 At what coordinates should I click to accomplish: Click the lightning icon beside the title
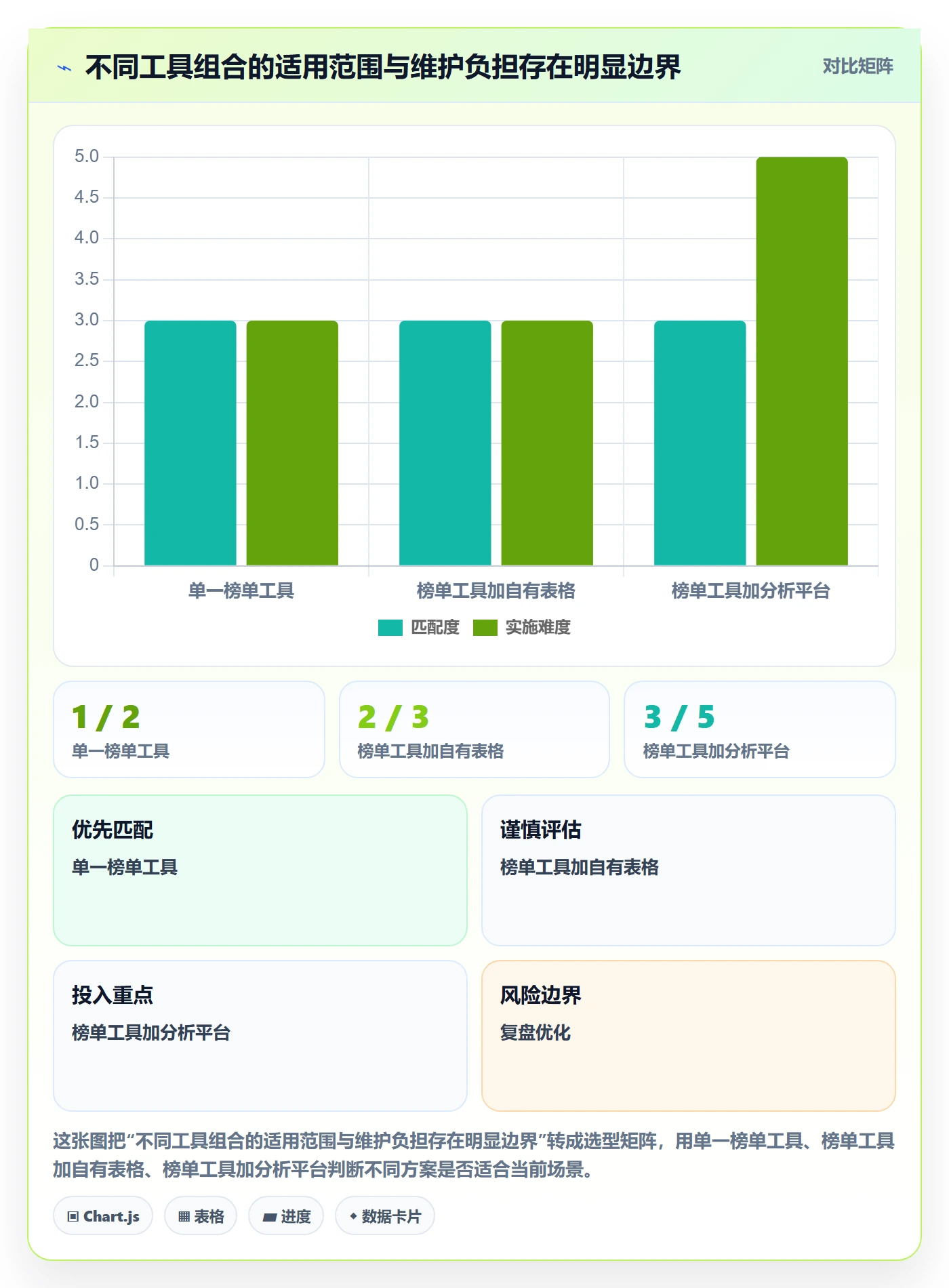point(64,68)
